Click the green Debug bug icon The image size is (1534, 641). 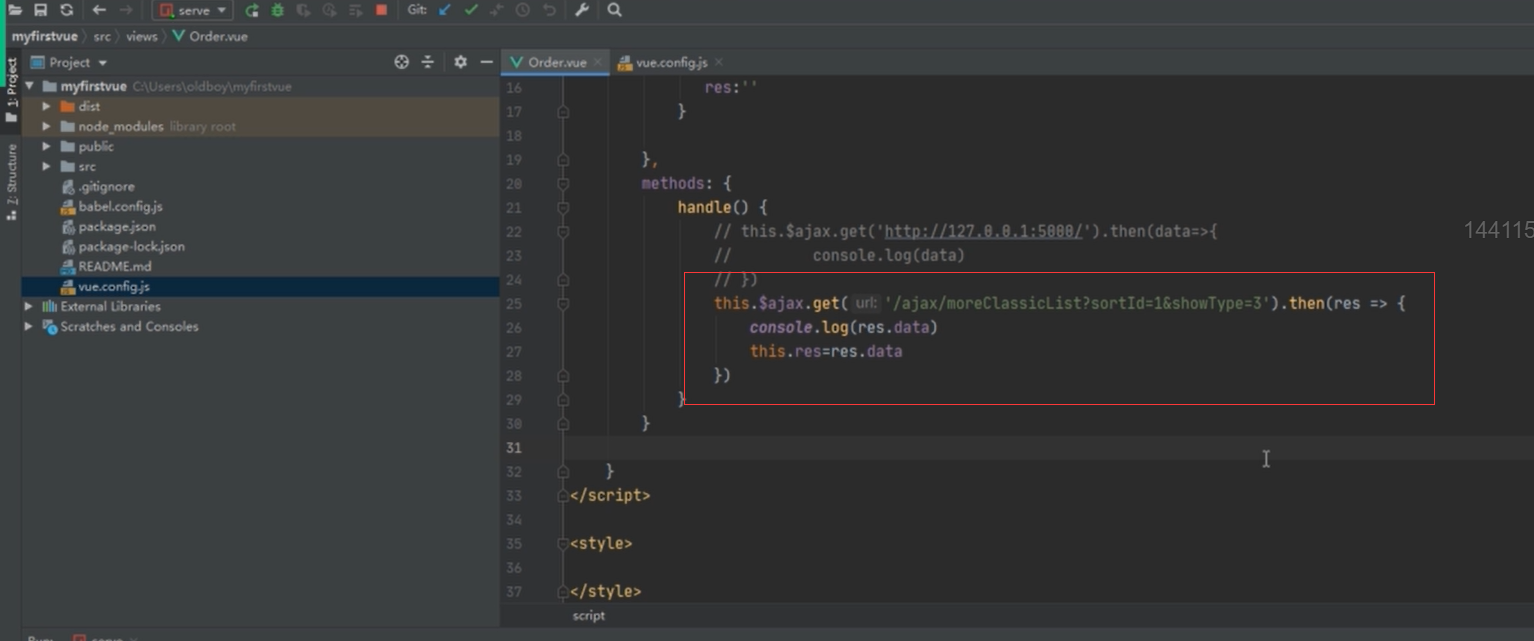278,10
